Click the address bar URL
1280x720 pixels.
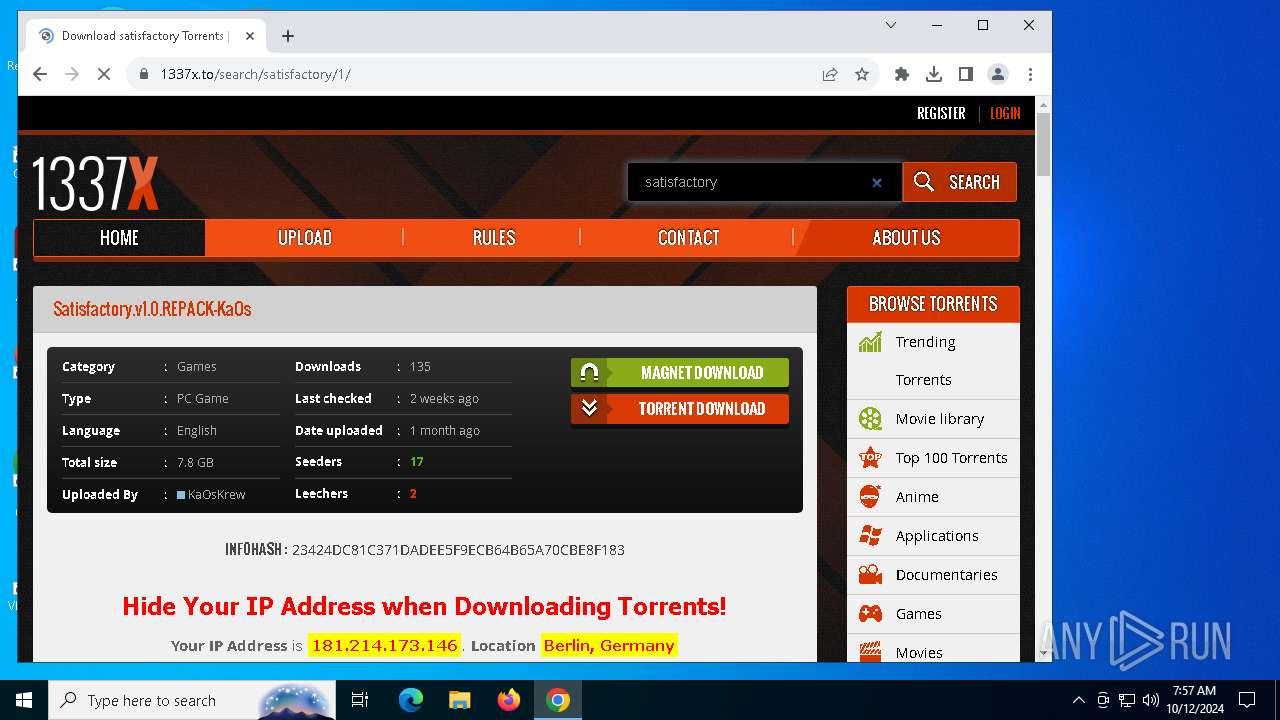pyautogui.click(x=255, y=74)
